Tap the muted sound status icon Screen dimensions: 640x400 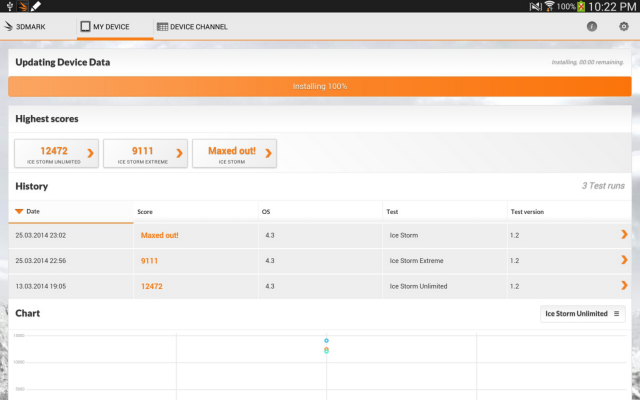coord(536,6)
